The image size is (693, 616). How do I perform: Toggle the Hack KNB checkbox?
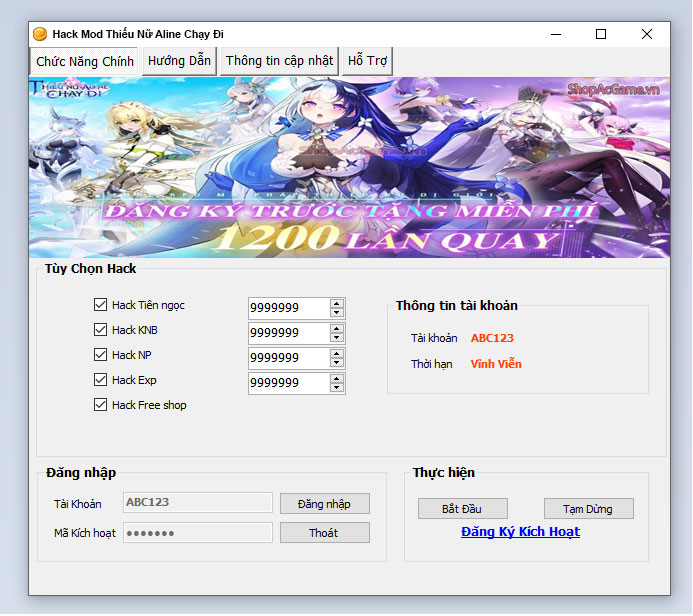(100, 330)
